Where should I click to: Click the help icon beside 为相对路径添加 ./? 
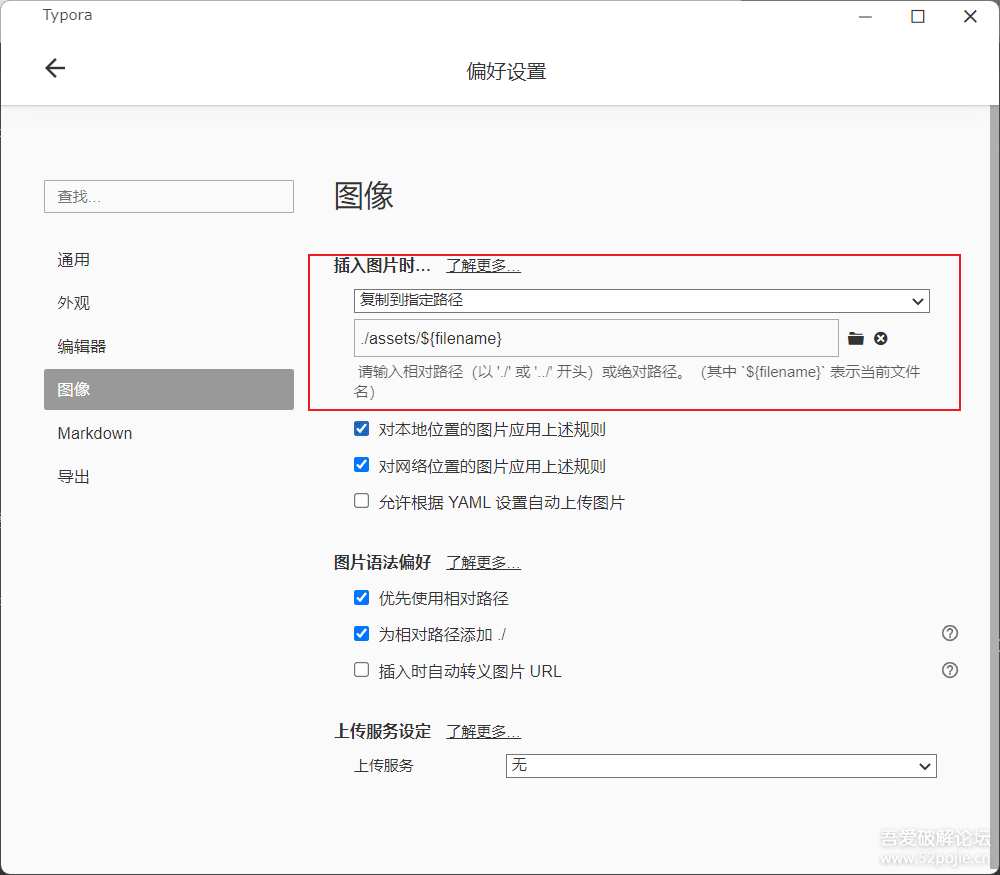[x=949, y=633]
